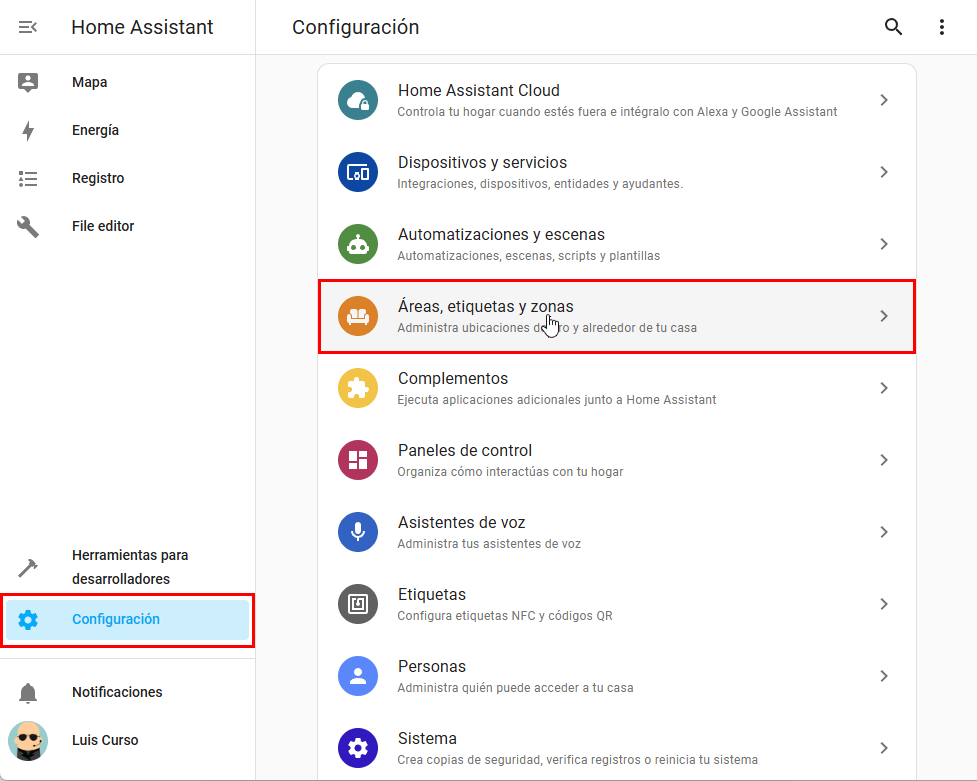
Task: Click the puzzle piece Complementos icon
Action: [x=357, y=388]
